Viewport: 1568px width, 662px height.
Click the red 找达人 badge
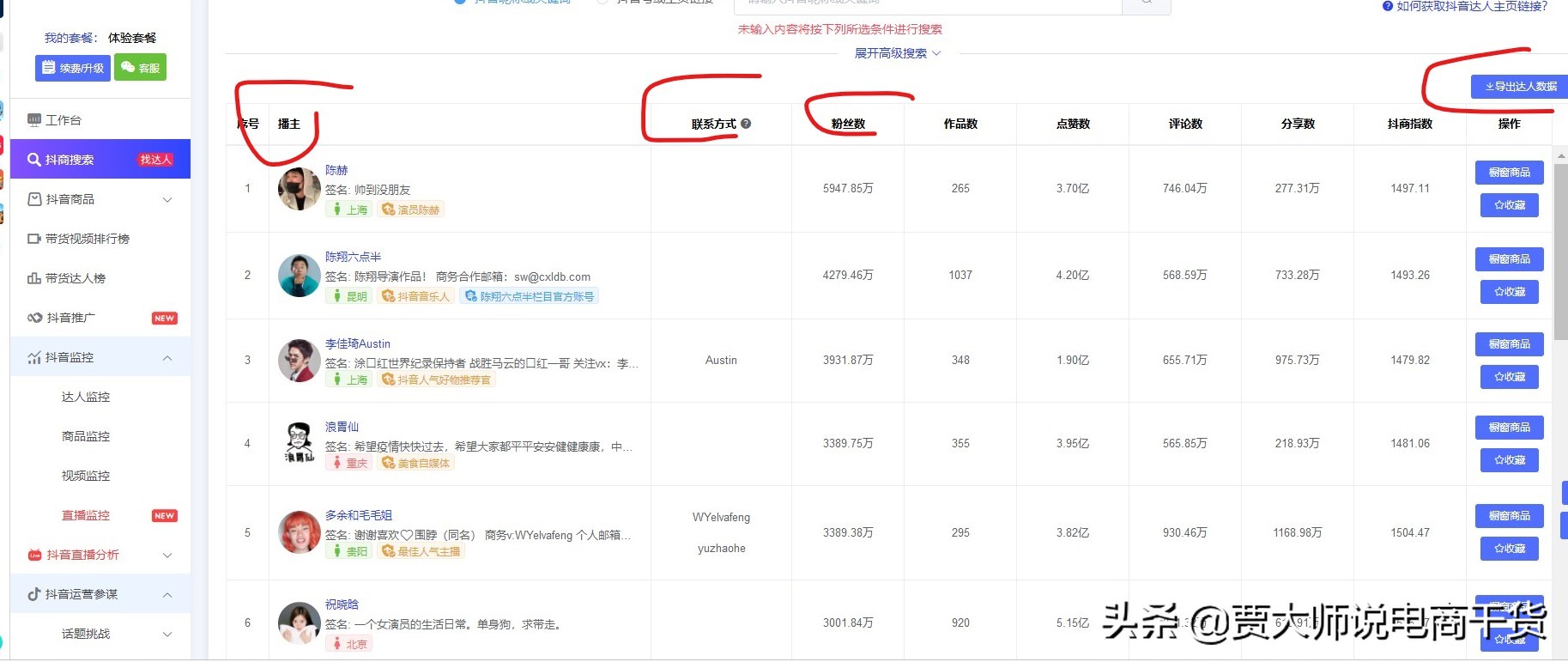coord(156,160)
